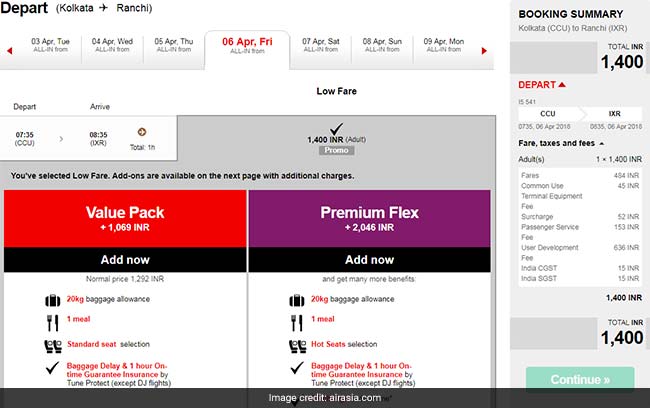The image size is (650, 408).
Task: Click the orange flight details arrow icon
Action: point(142,132)
